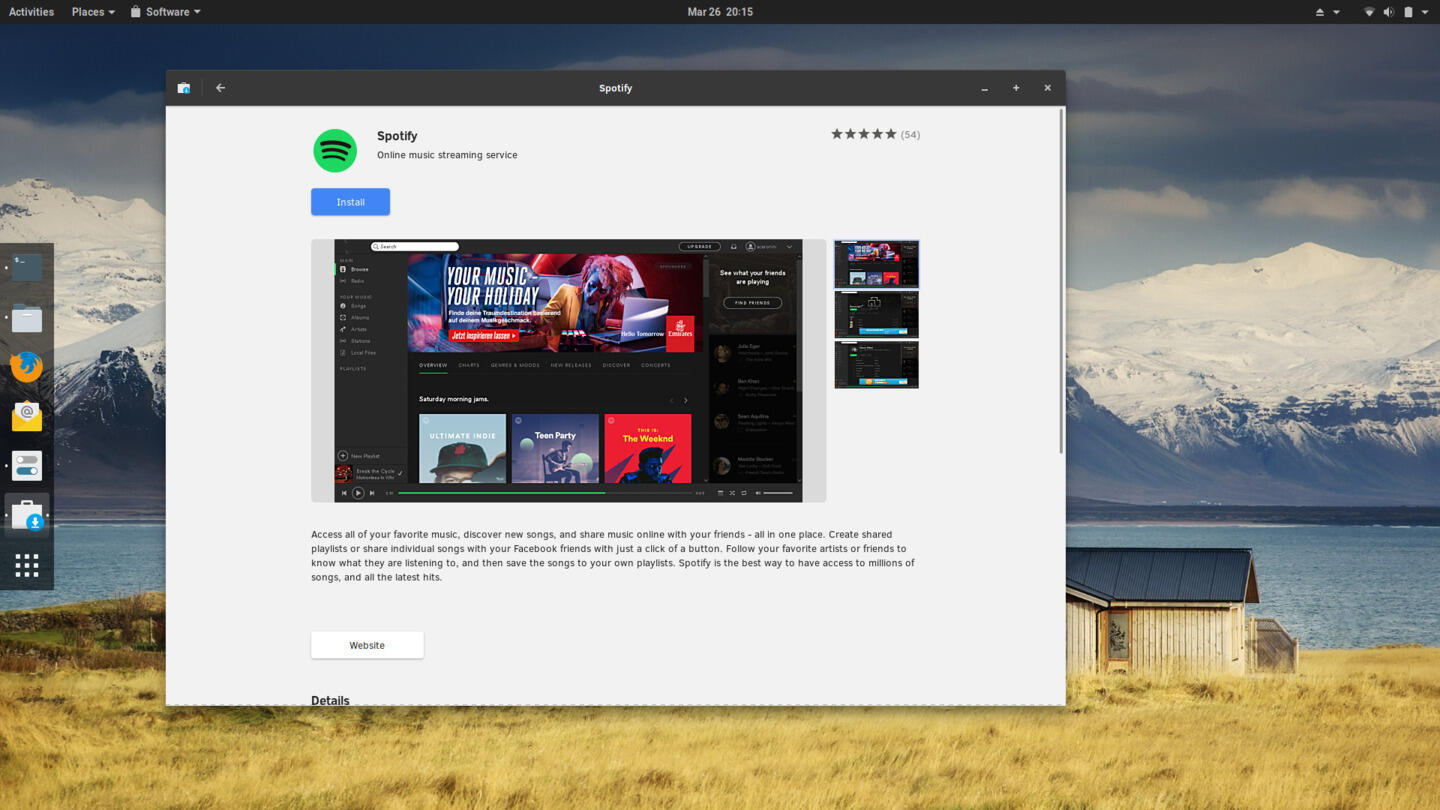
Task: Close the Software window
Action: (1048, 88)
